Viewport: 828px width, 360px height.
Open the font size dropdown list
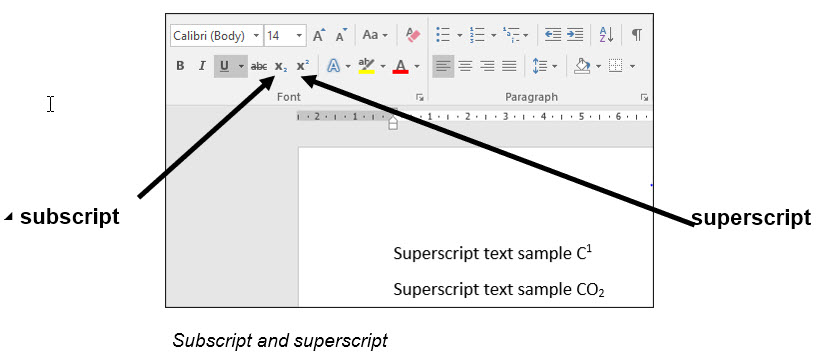pos(299,36)
